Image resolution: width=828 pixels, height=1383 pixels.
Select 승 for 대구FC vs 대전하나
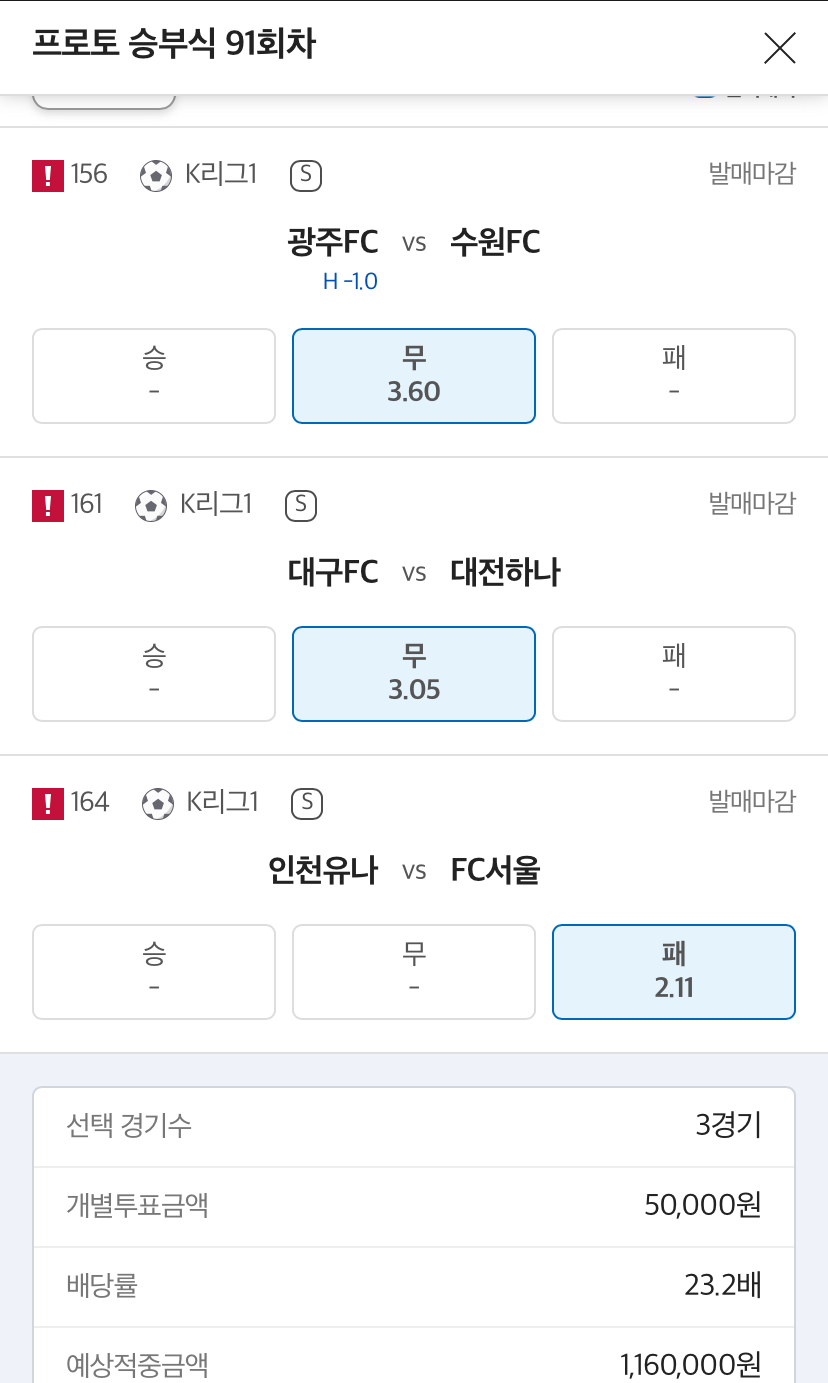tap(154, 674)
